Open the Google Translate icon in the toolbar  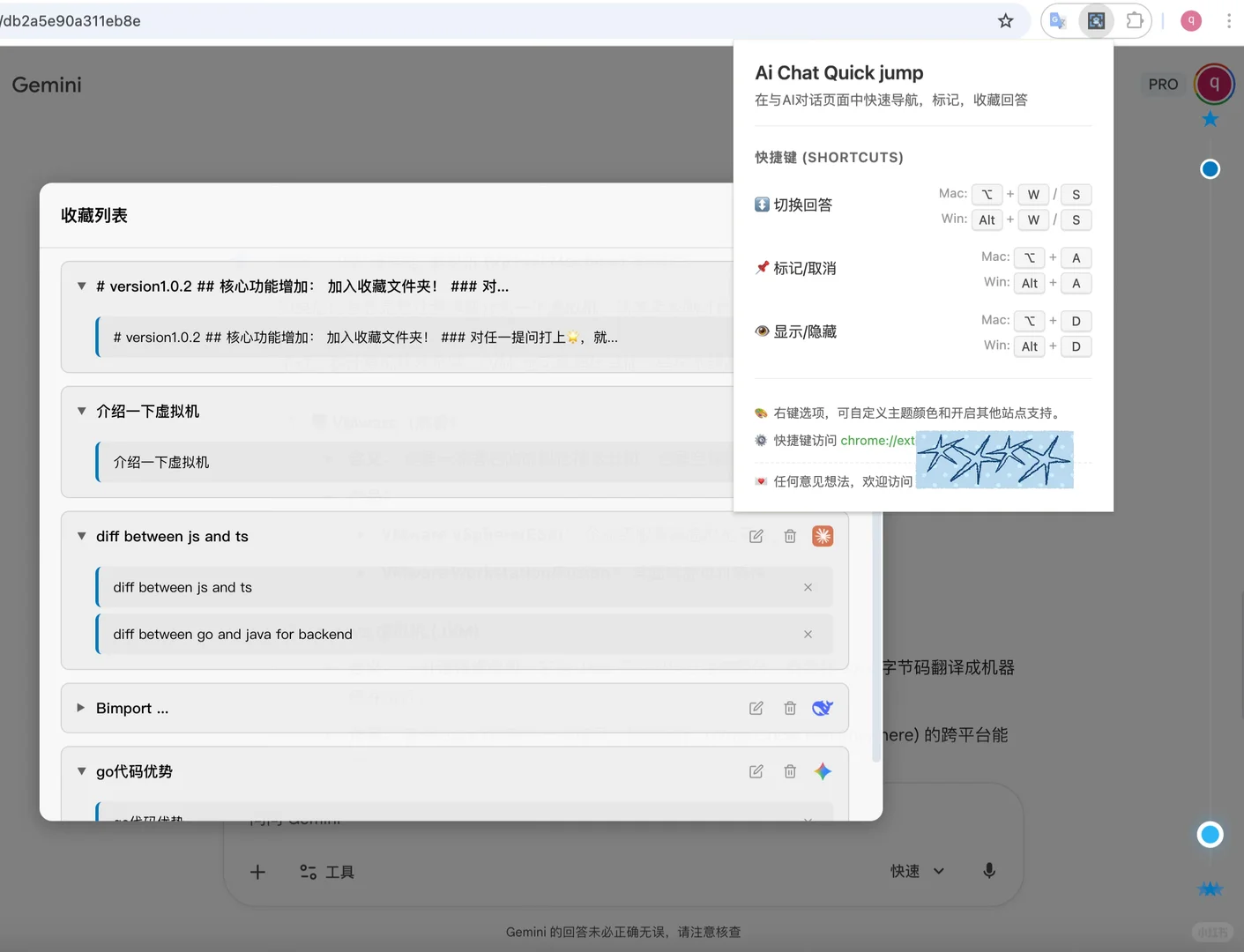1058,21
